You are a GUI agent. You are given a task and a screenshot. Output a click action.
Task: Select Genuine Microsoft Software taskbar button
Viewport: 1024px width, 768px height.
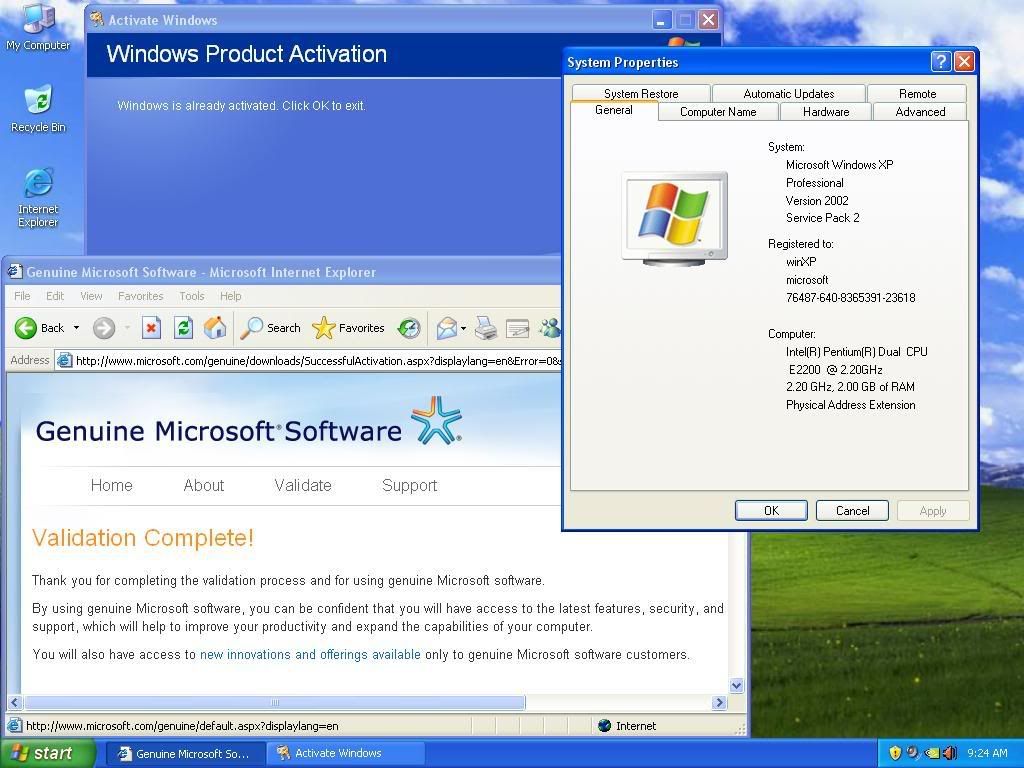click(x=185, y=754)
